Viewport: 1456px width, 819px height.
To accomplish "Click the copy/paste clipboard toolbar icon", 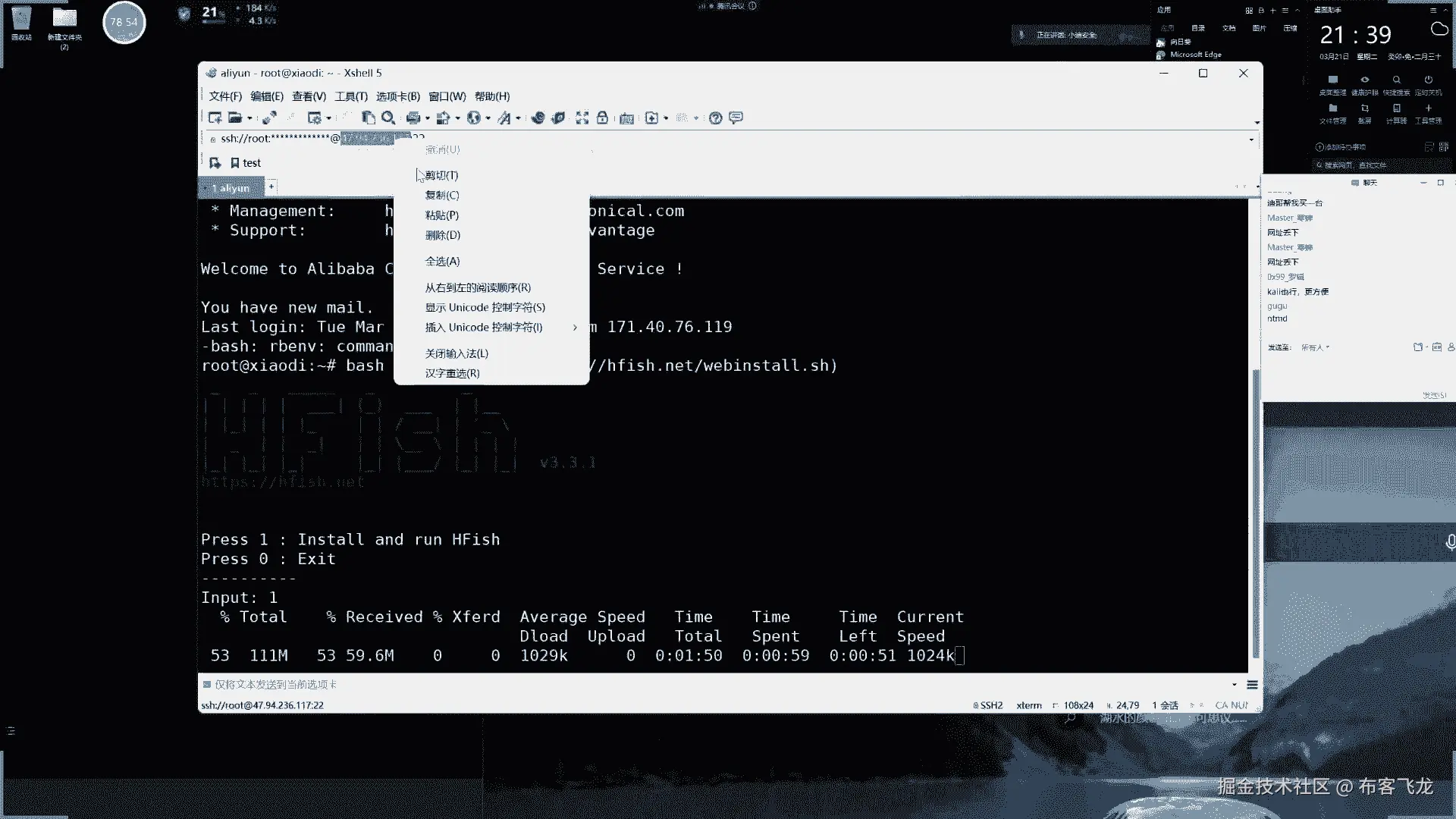I will coord(369,118).
